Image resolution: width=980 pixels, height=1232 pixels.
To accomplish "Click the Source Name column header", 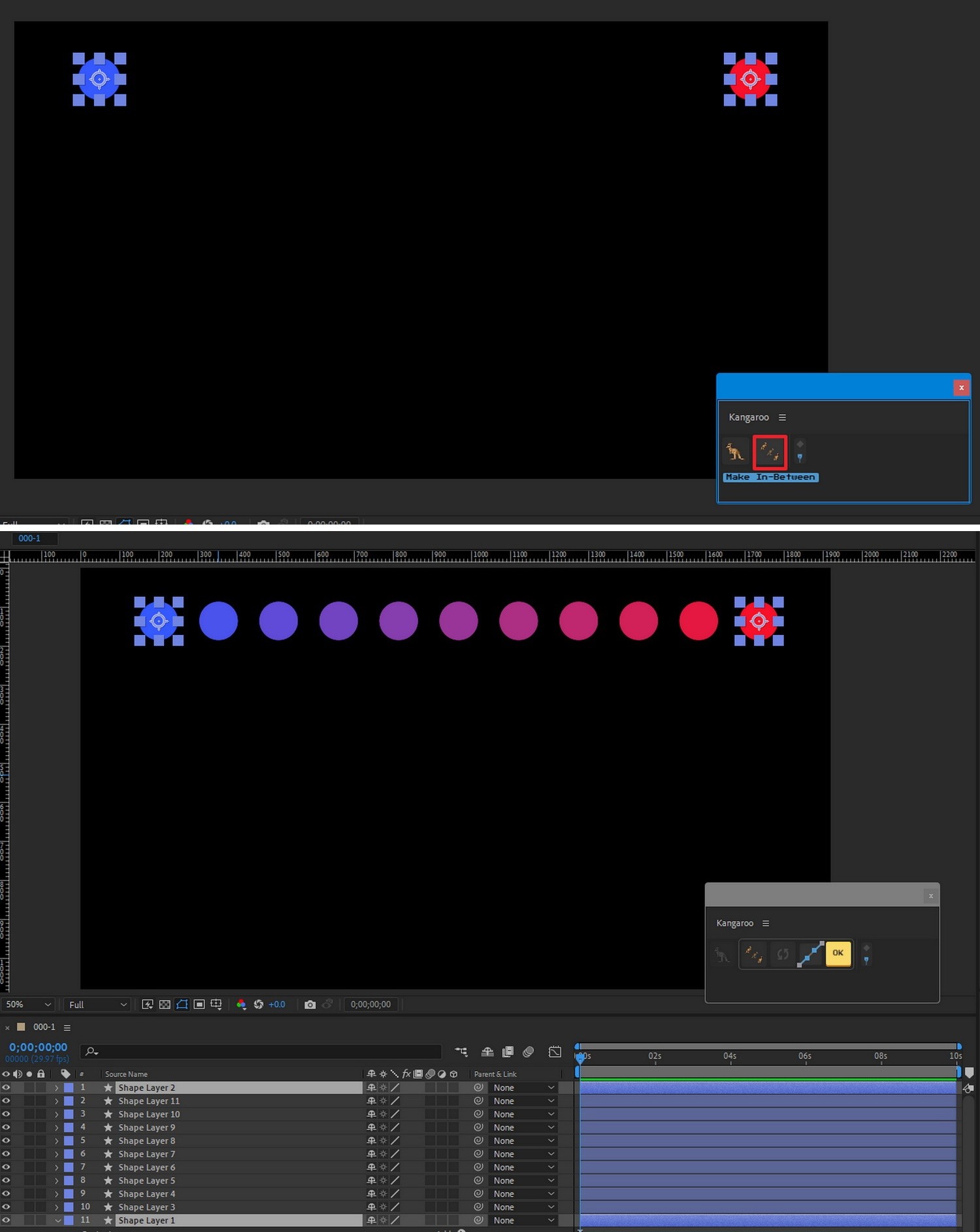I will [126, 1074].
